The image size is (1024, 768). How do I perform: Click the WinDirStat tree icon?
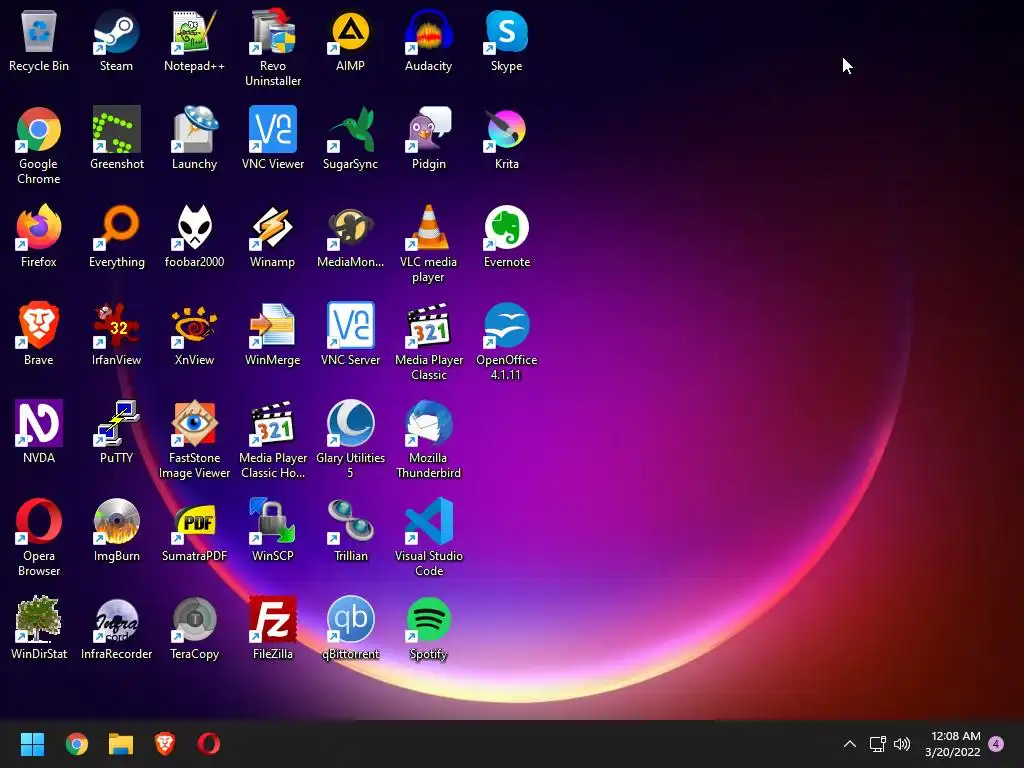(x=39, y=620)
